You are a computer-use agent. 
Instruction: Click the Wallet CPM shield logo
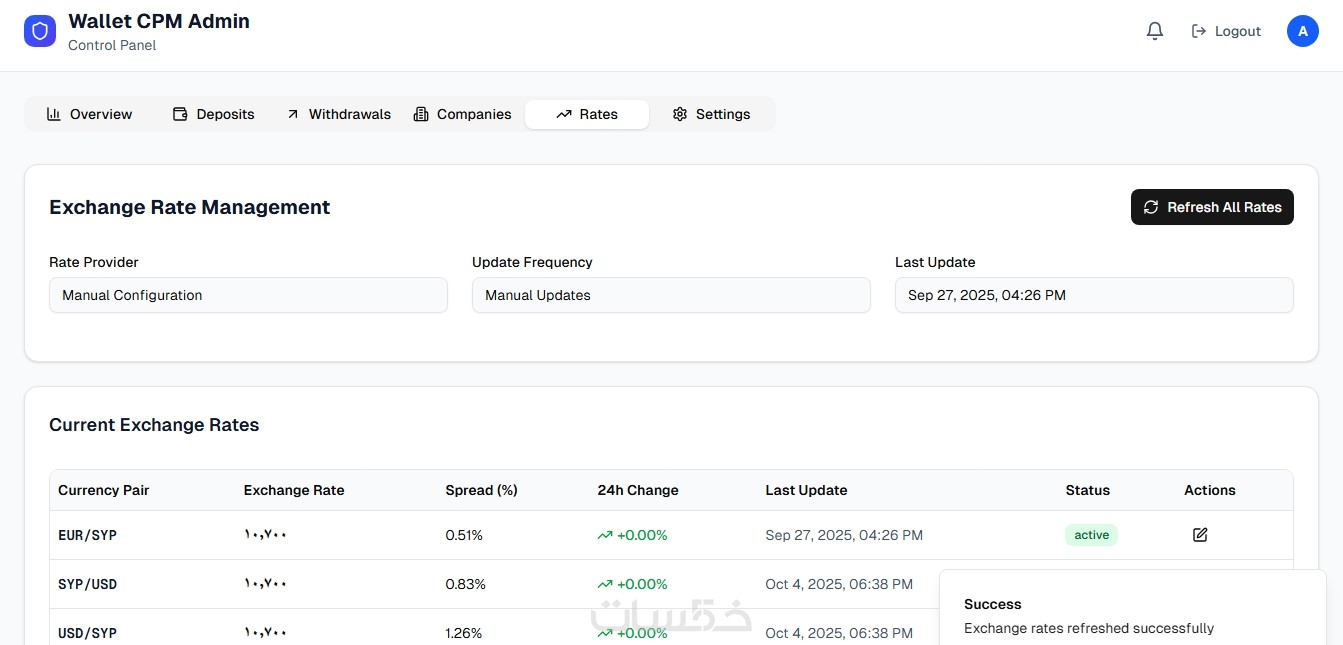coord(40,31)
